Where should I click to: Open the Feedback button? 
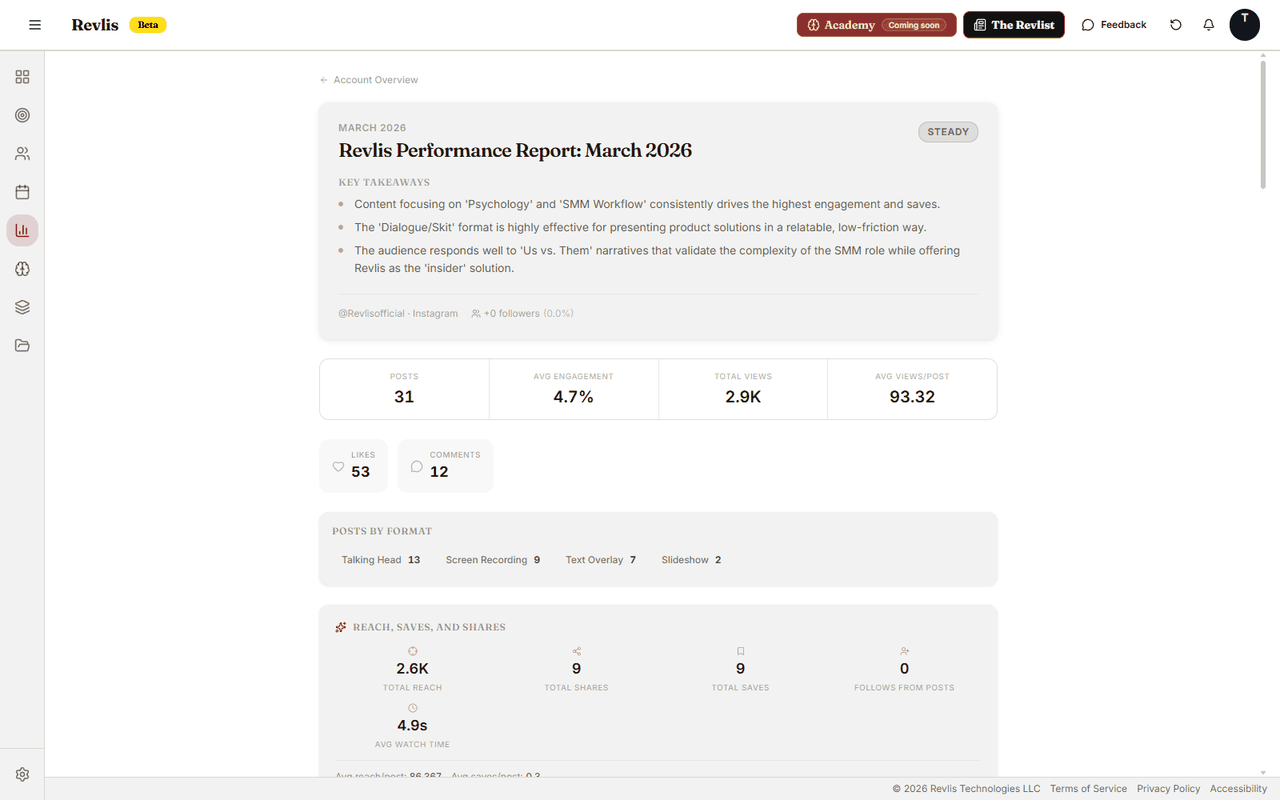pyautogui.click(x=1114, y=25)
